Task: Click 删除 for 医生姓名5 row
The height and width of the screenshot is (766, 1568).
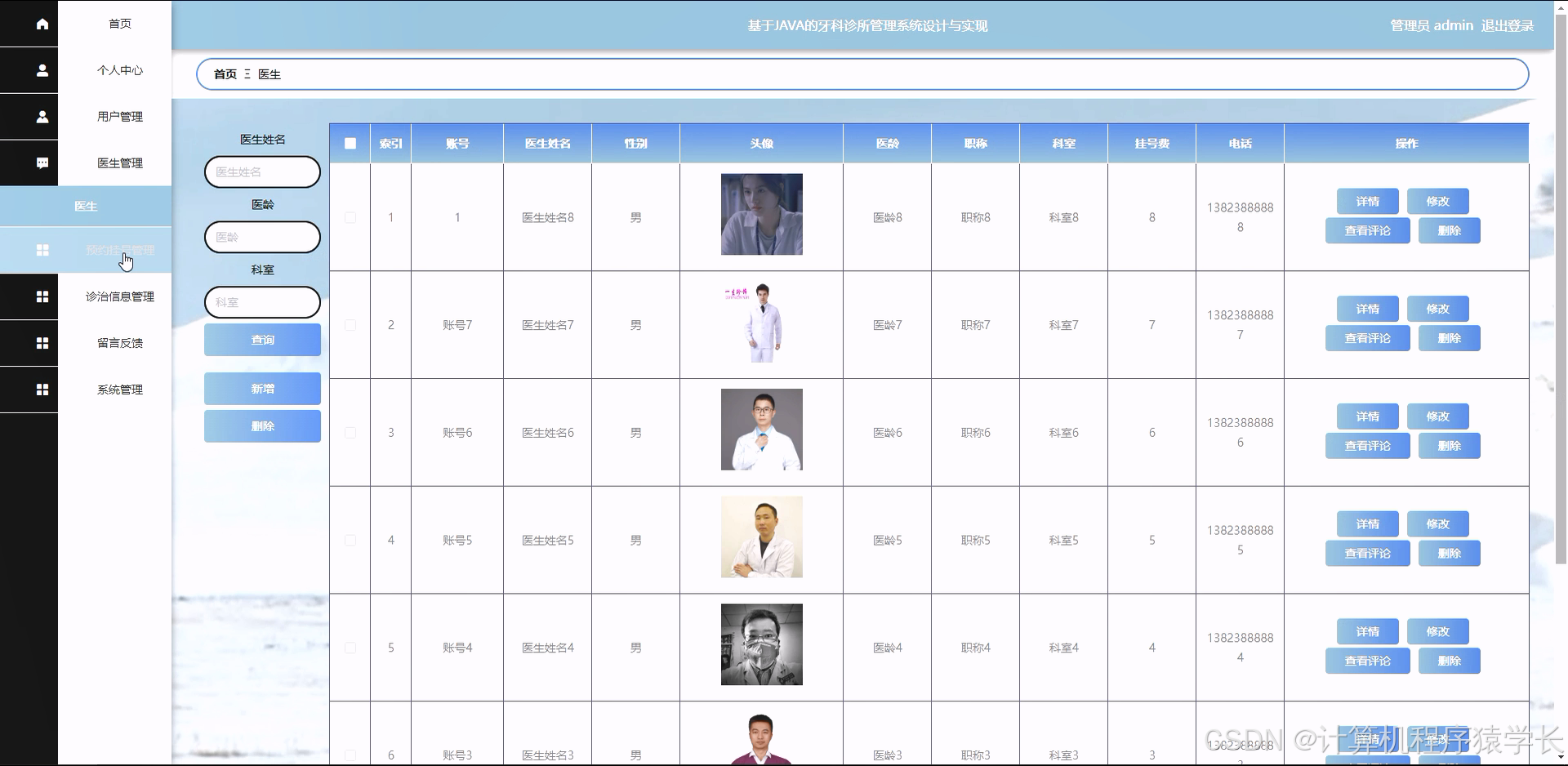Action: click(1450, 554)
